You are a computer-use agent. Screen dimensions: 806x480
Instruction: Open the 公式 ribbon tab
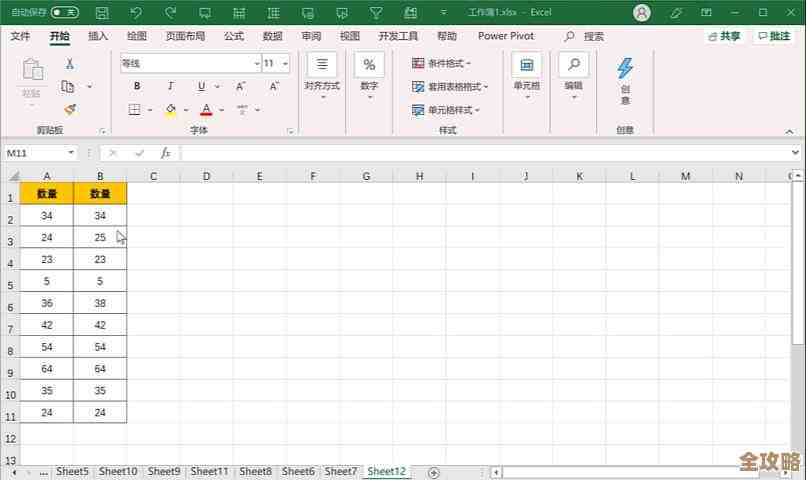tap(233, 36)
